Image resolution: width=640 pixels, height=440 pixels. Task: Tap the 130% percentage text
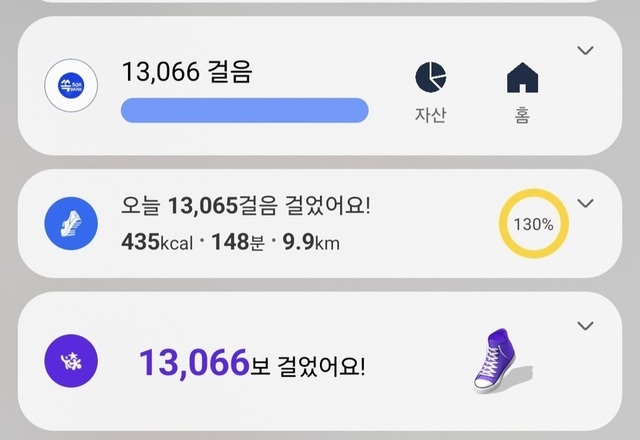[534, 224]
